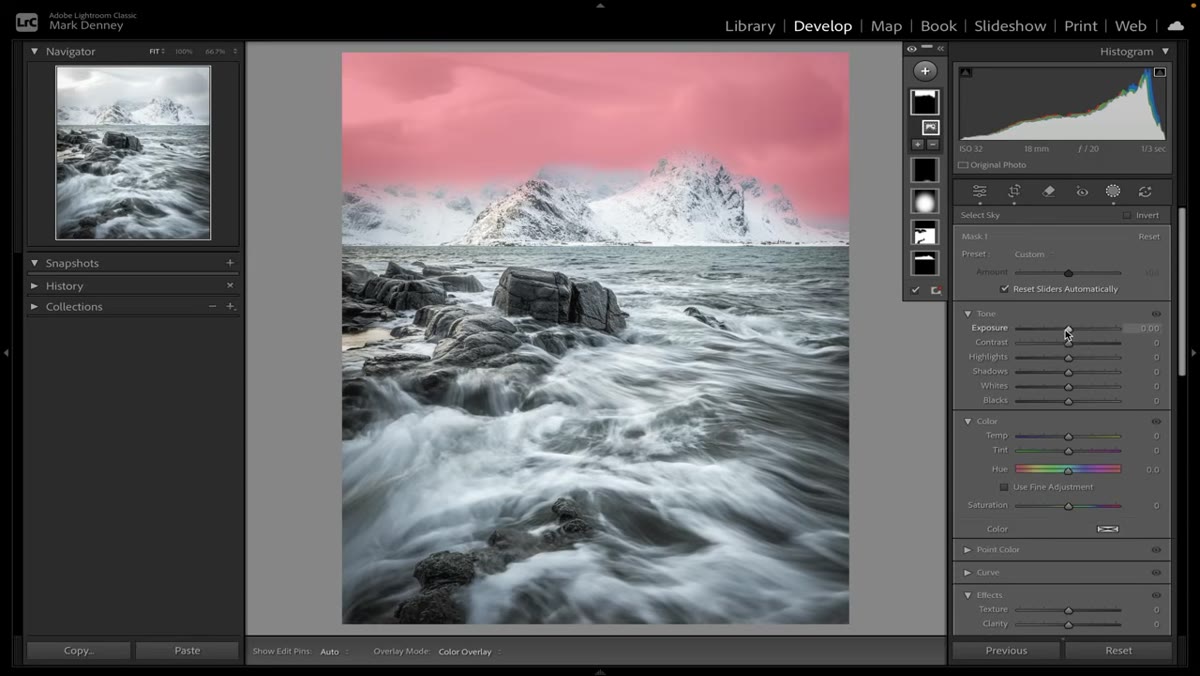Click the bottom Reset button
This screenshot has width=1200, height=676.
[x=1118, y=650]
